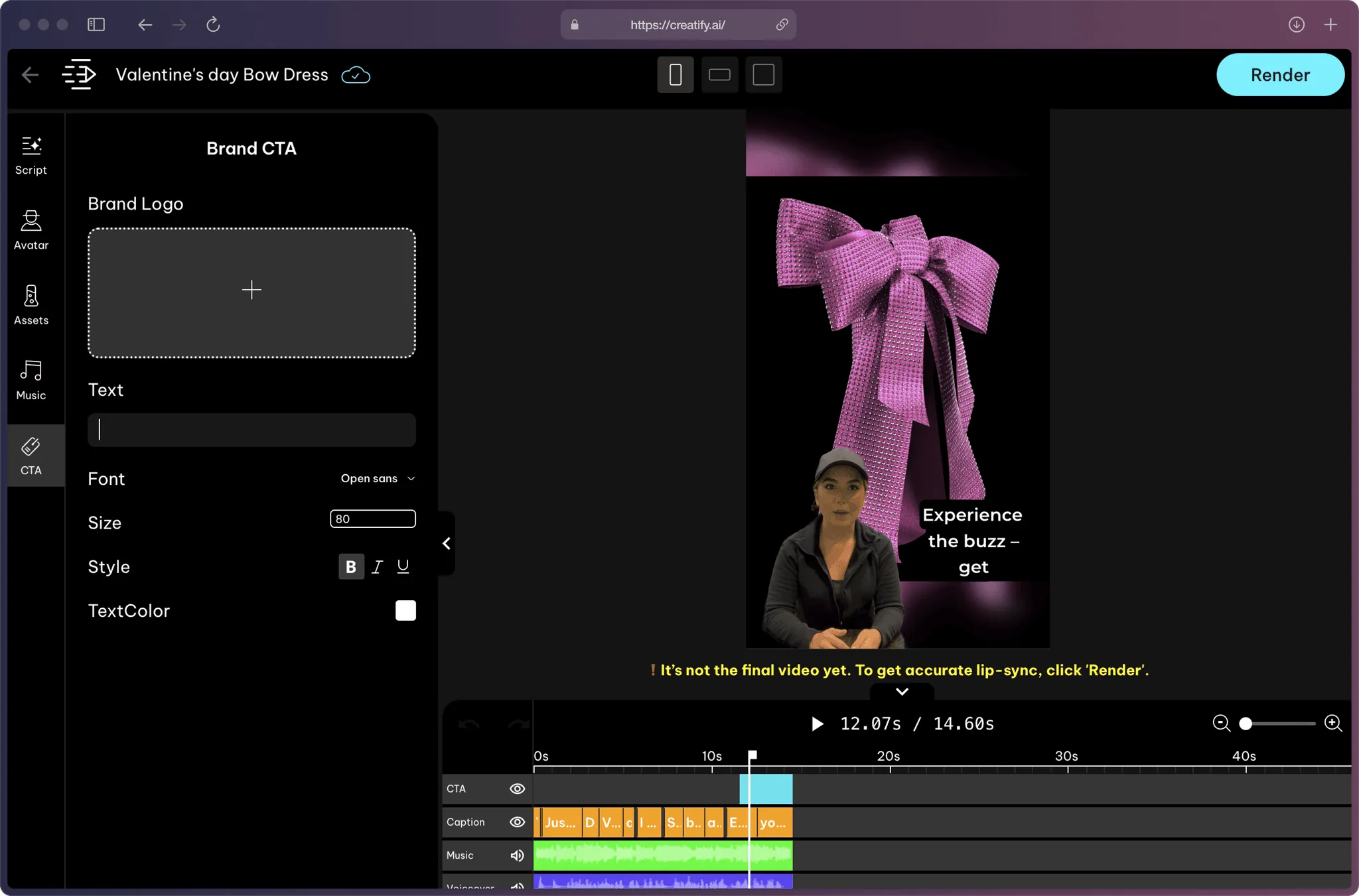Screen dimensions: 1359x896
Task: Go back in browser history
Action: (x=145, y=25)
